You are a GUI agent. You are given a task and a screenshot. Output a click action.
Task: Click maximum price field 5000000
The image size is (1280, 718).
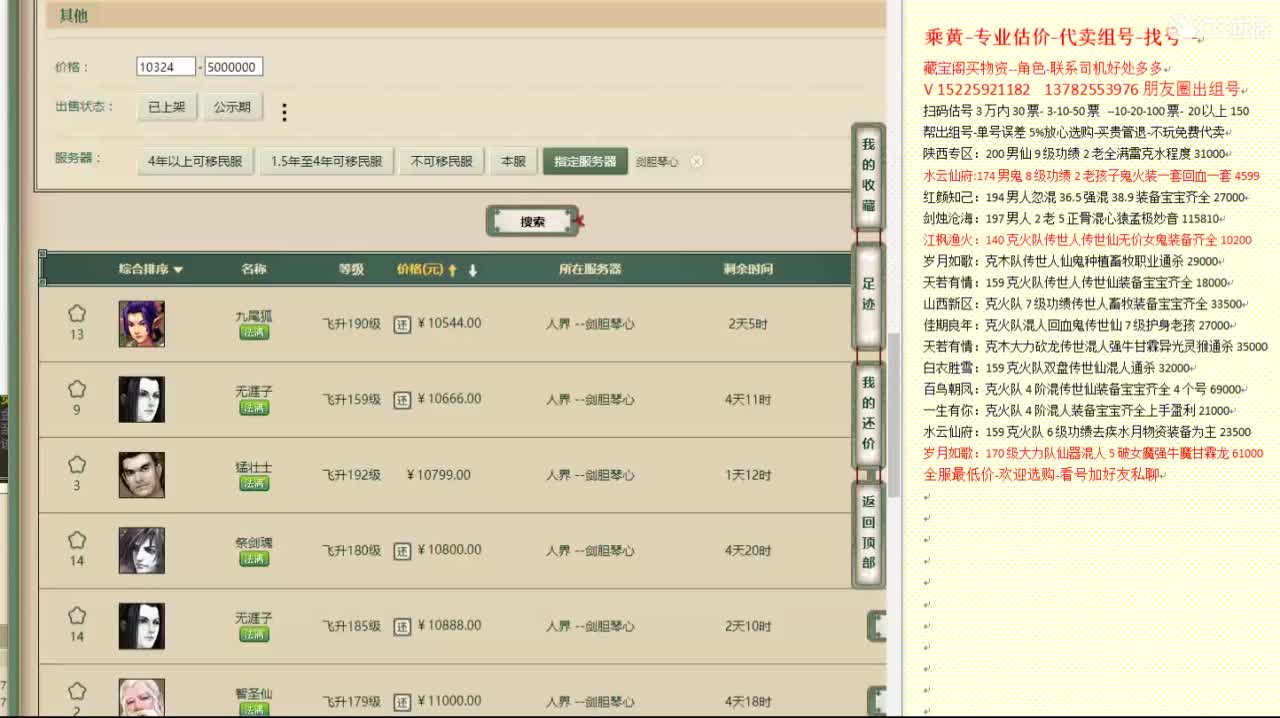click(234, 67)
